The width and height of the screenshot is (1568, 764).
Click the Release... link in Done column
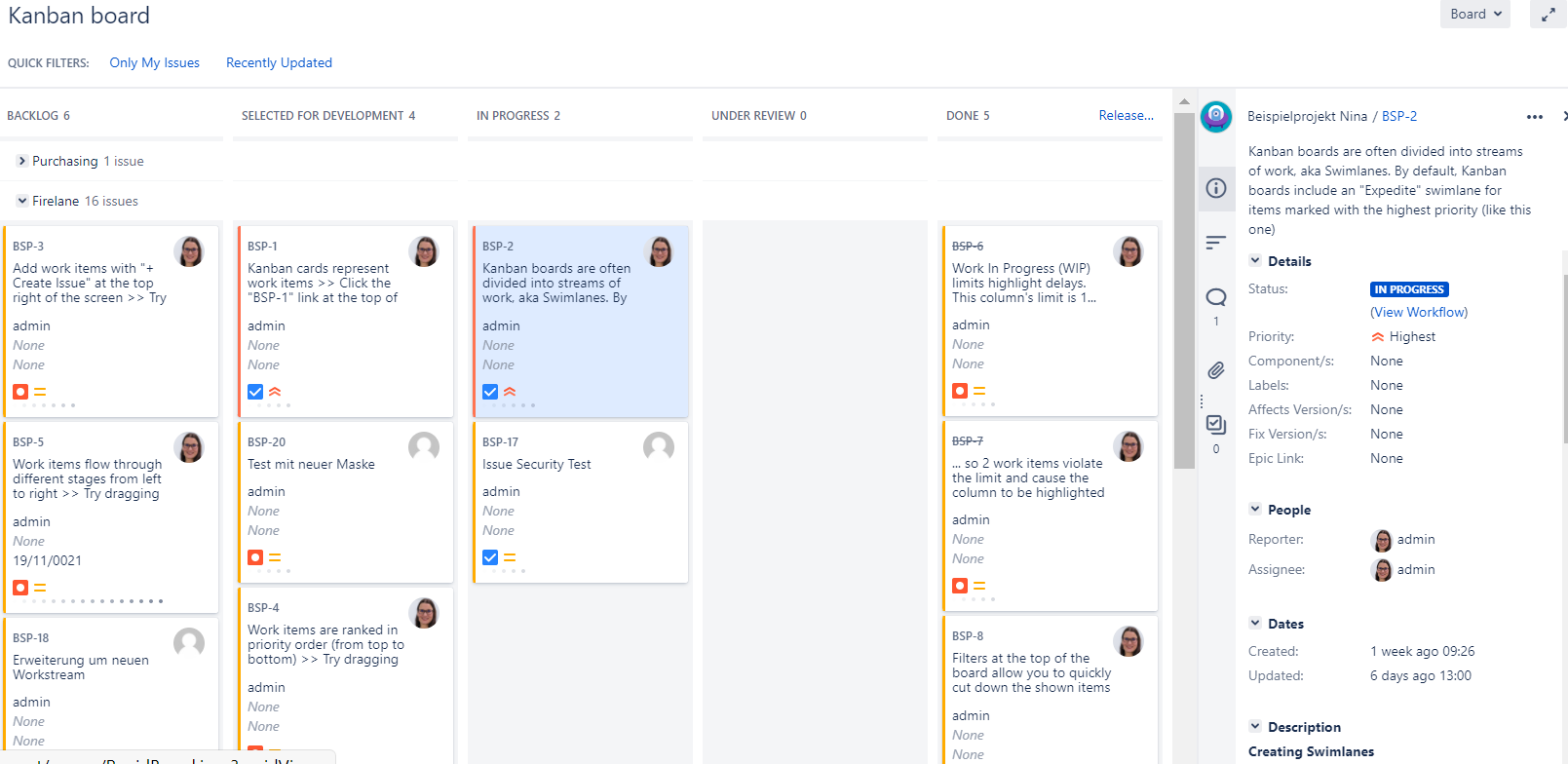pos(1126,115)
